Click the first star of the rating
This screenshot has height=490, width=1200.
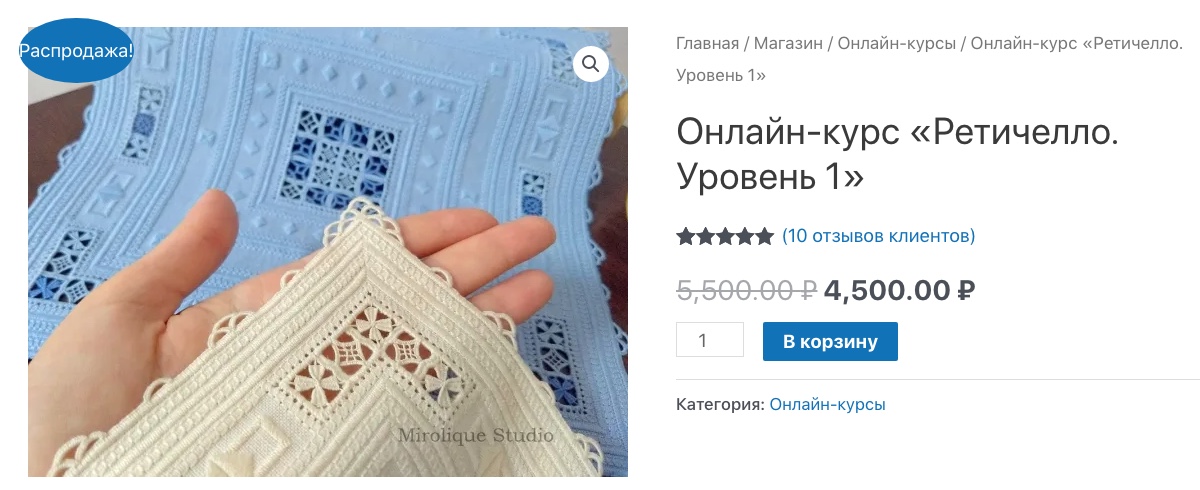[686, 237]
